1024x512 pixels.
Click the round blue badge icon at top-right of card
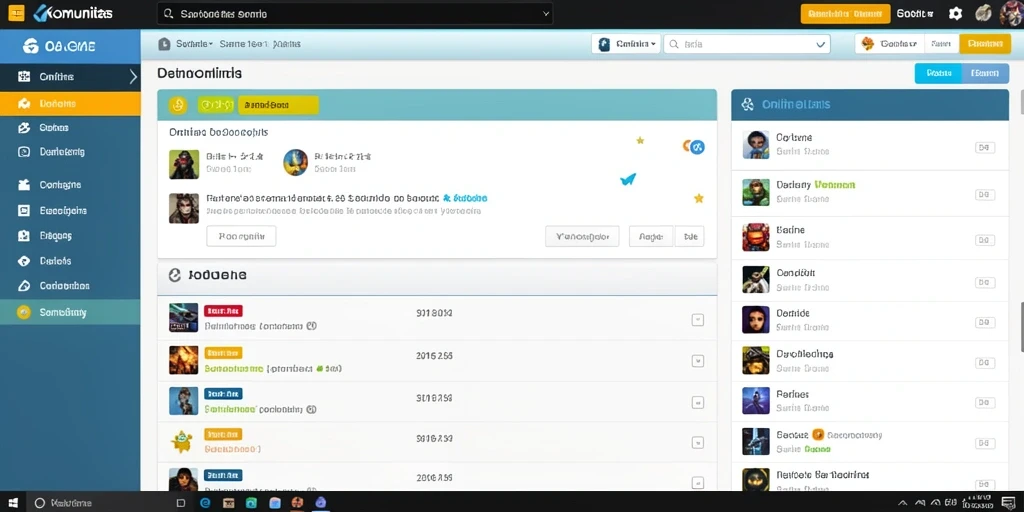click(697, 147)
